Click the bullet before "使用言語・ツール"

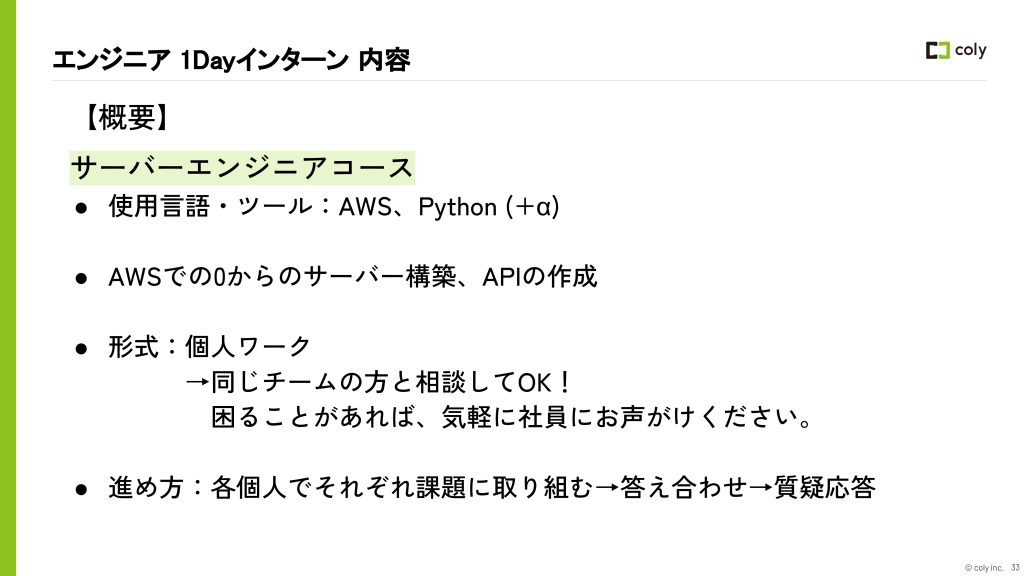click(x=81, y=208)
